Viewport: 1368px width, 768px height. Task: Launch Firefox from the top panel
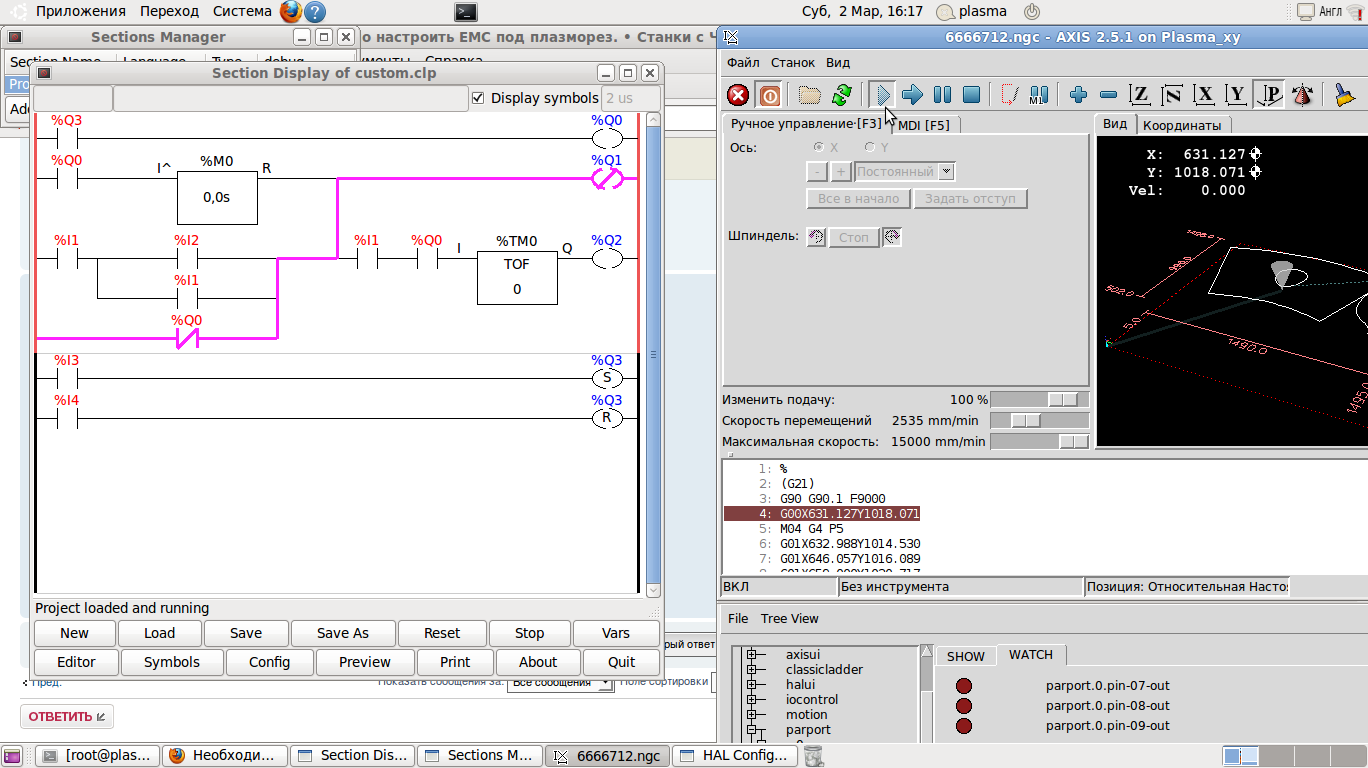click(x=290, y=12)
